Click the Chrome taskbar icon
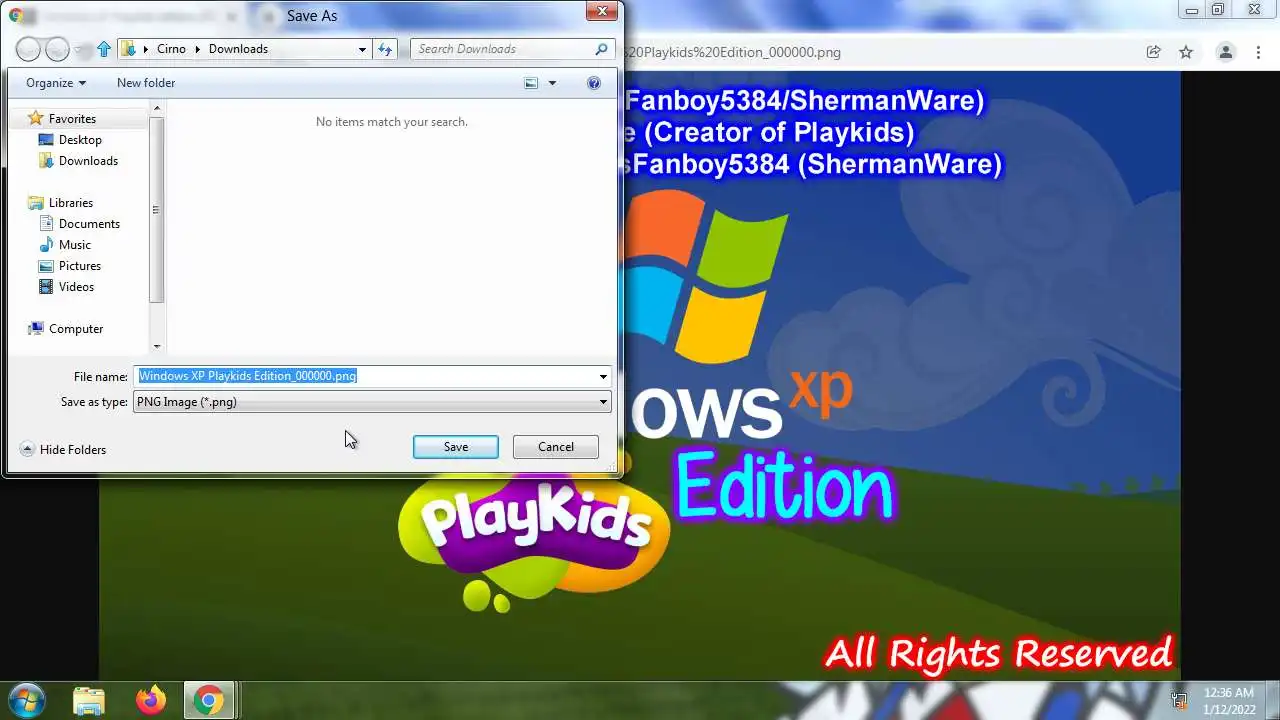The image size is (1280, 720). pyautogui.click(x=209, y=701)
